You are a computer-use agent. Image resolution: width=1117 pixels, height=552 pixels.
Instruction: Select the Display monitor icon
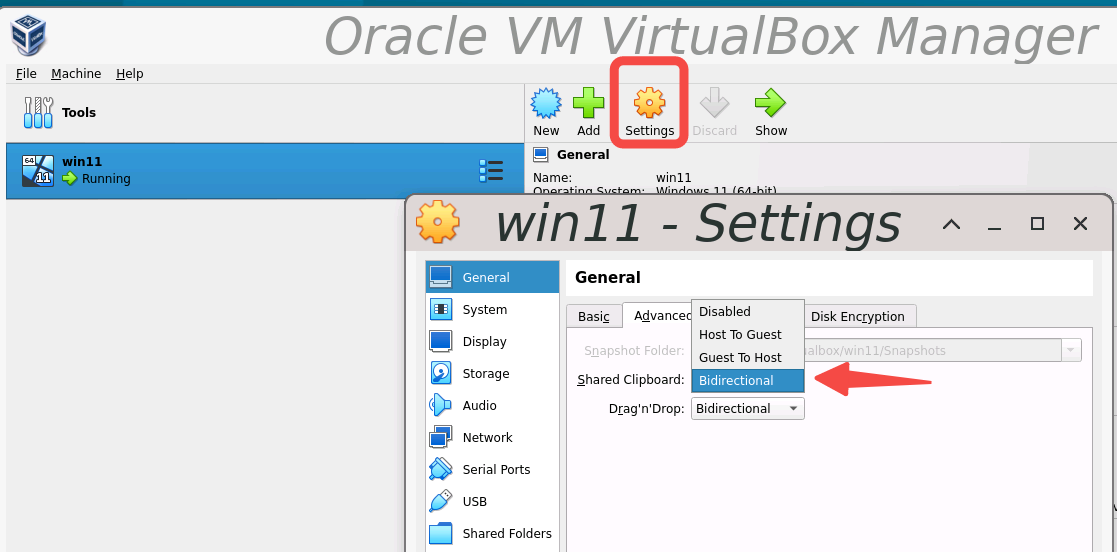tap(441, 341)
